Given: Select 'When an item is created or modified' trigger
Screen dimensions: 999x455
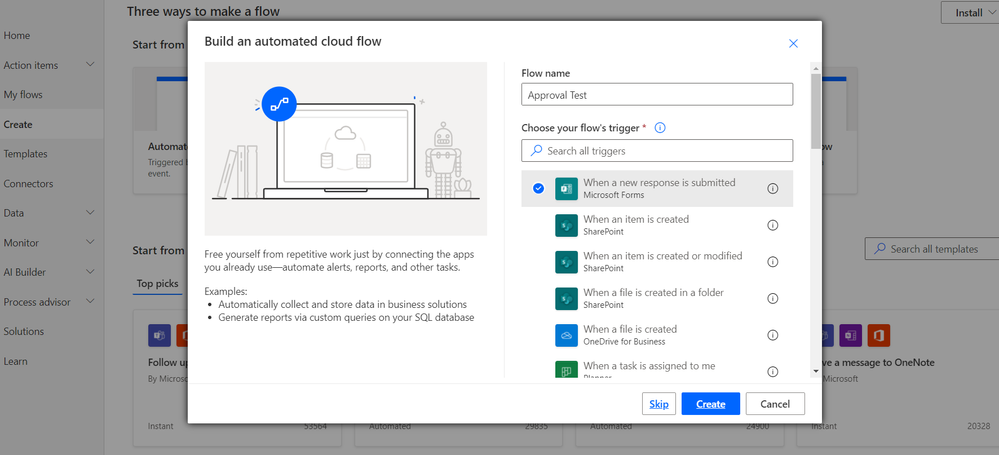Looking at the screenshot, I should [657, 262].
